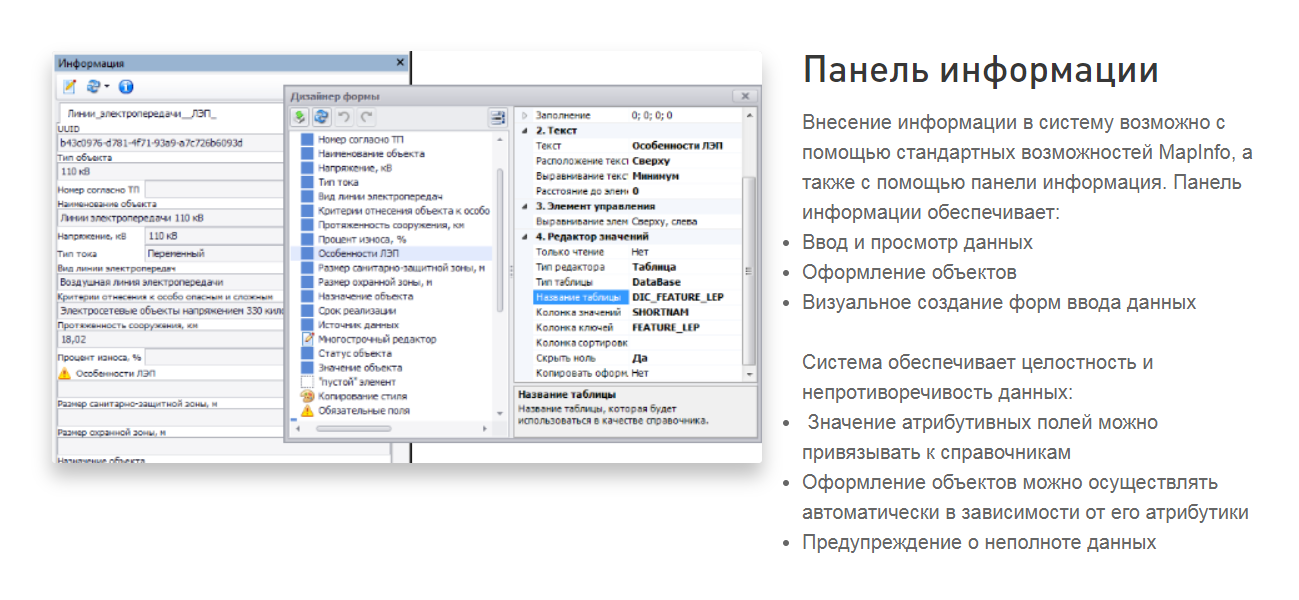Click the horizontal scrollbar of designer list
1299x600 pixels.
352,428
